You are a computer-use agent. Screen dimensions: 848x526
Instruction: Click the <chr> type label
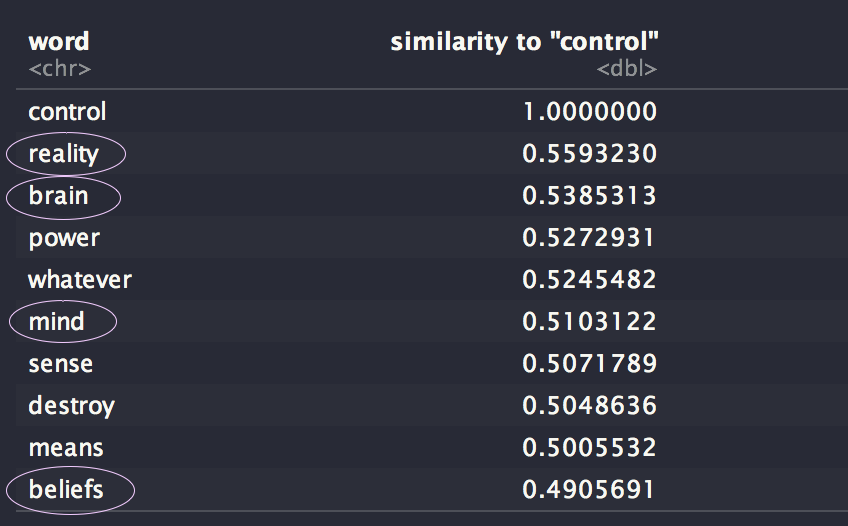[60, 69]
